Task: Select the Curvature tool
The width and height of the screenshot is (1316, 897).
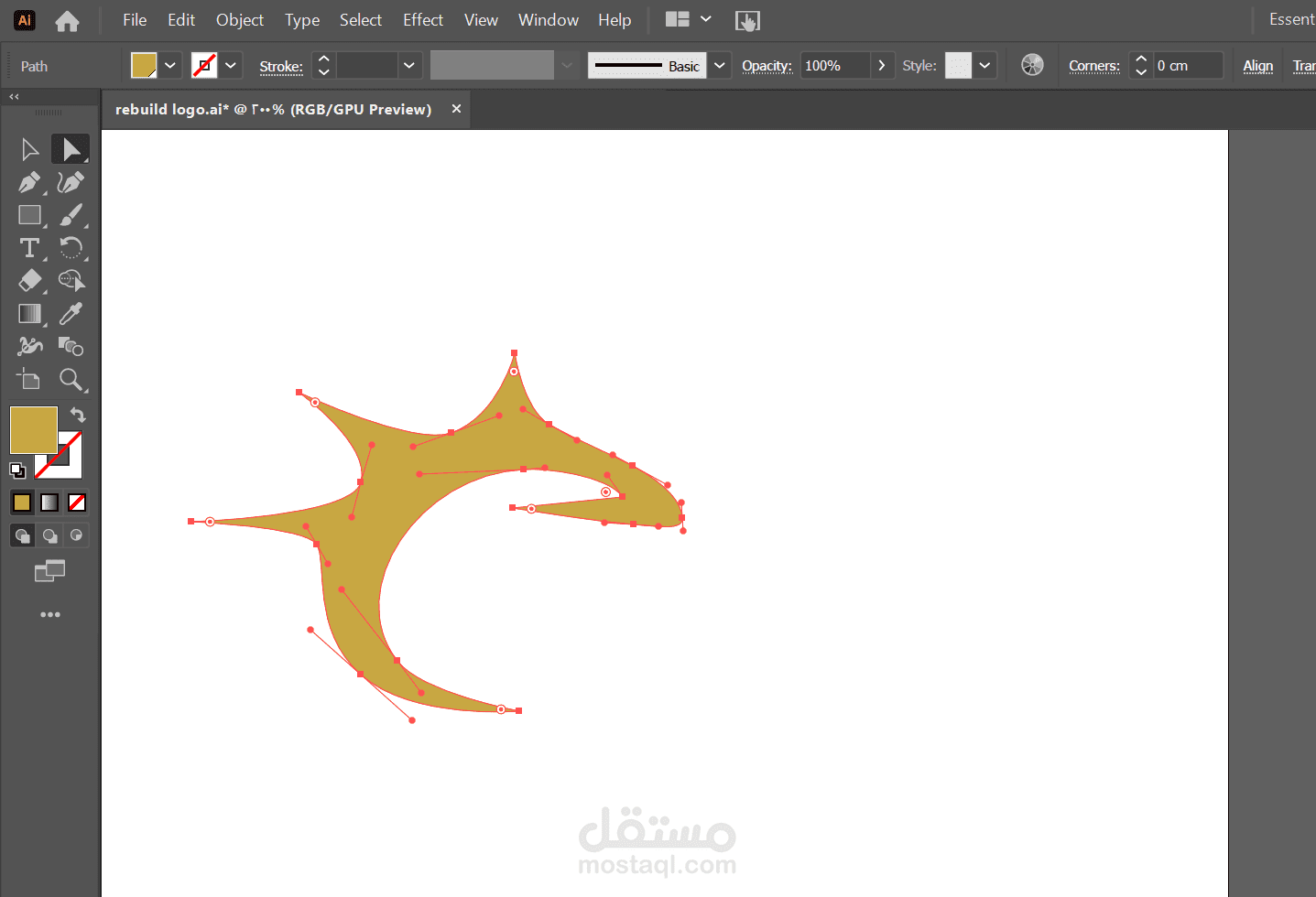Action: click(71, 182)
